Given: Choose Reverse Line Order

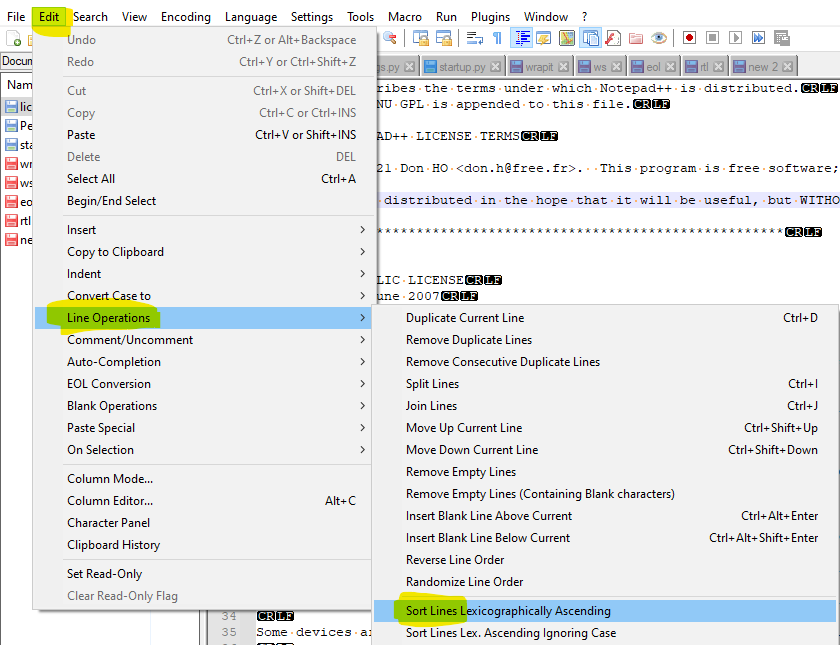Looking at the screenshot, I should click(605, 560).
